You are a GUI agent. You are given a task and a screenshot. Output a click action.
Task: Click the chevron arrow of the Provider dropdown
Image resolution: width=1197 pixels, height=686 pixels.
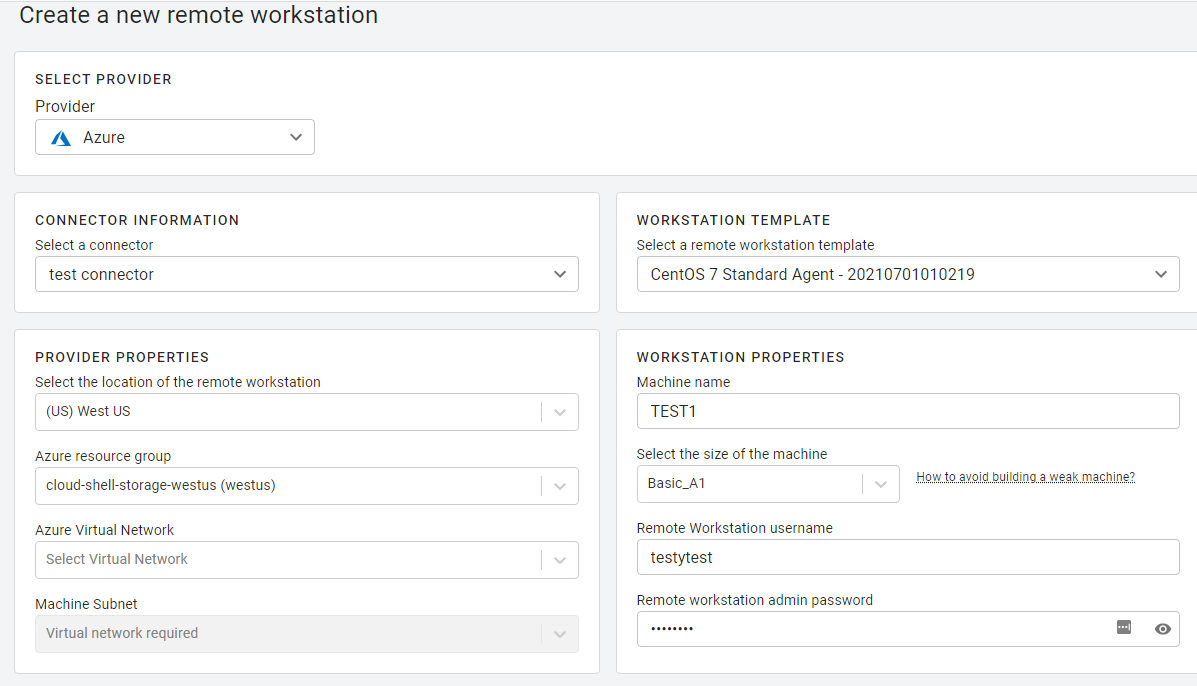click(x=296, y=137)
